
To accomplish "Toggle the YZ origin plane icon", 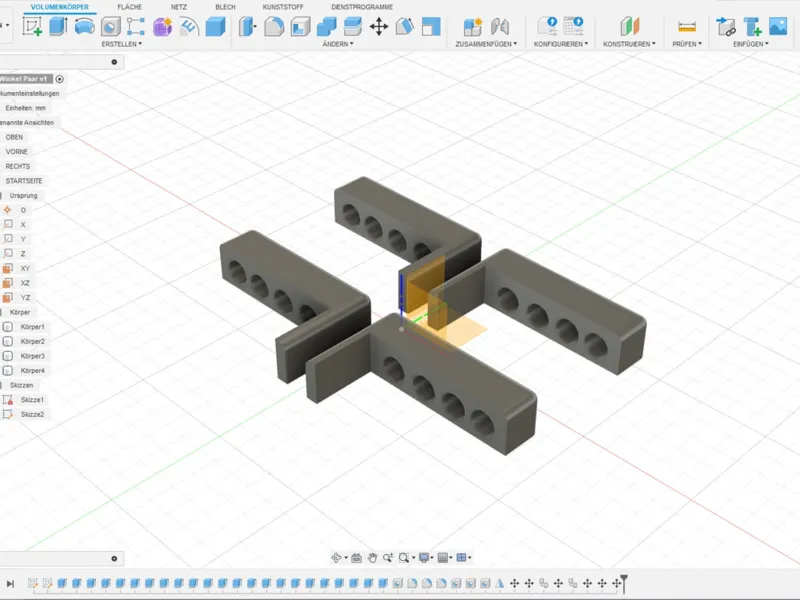I will [x=8, y=297].
